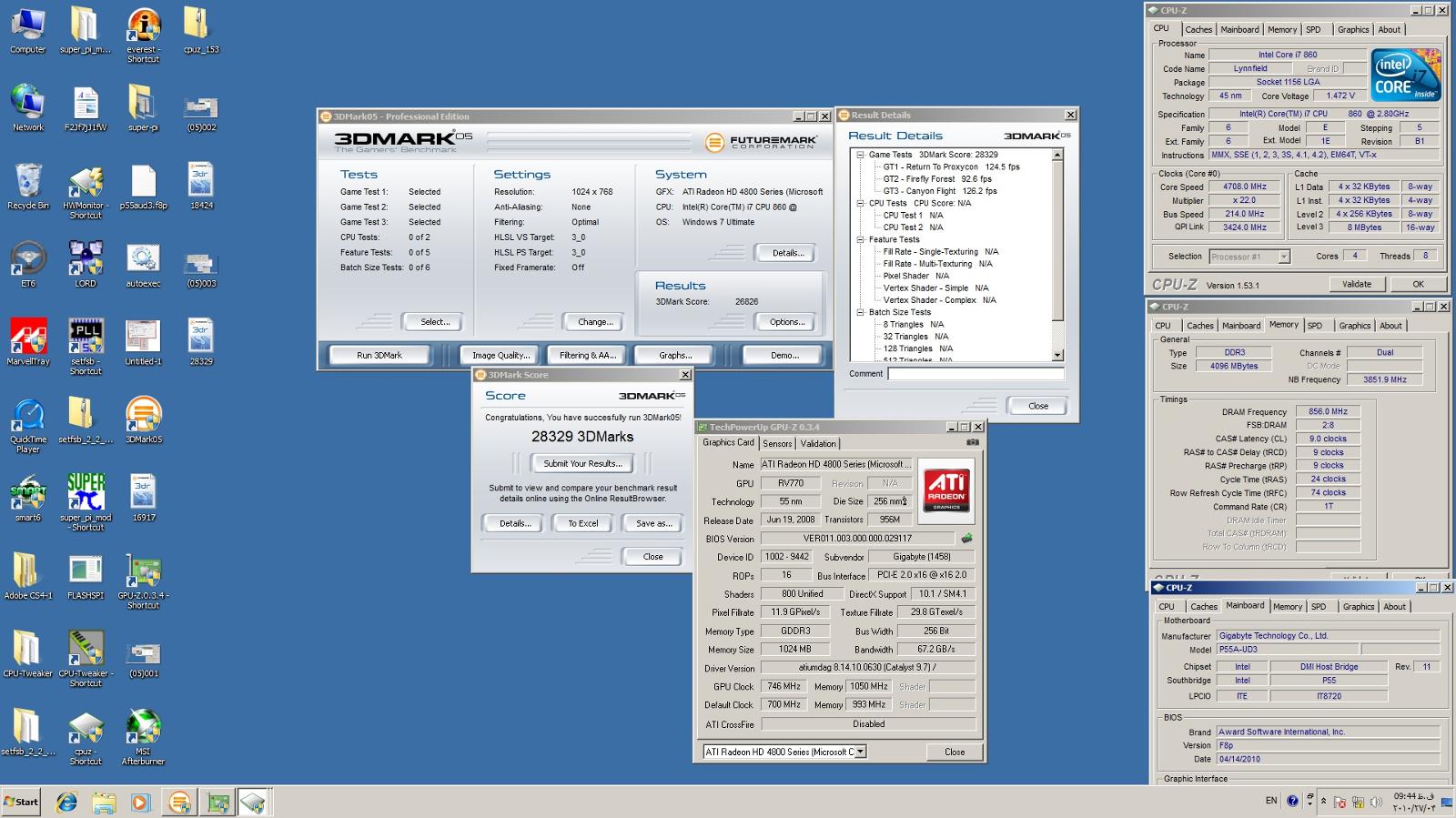The width and height of the screenshot is (1456, 818).
Task: Select the p55aud3.f8p file icon
Action: click(144, 187)
